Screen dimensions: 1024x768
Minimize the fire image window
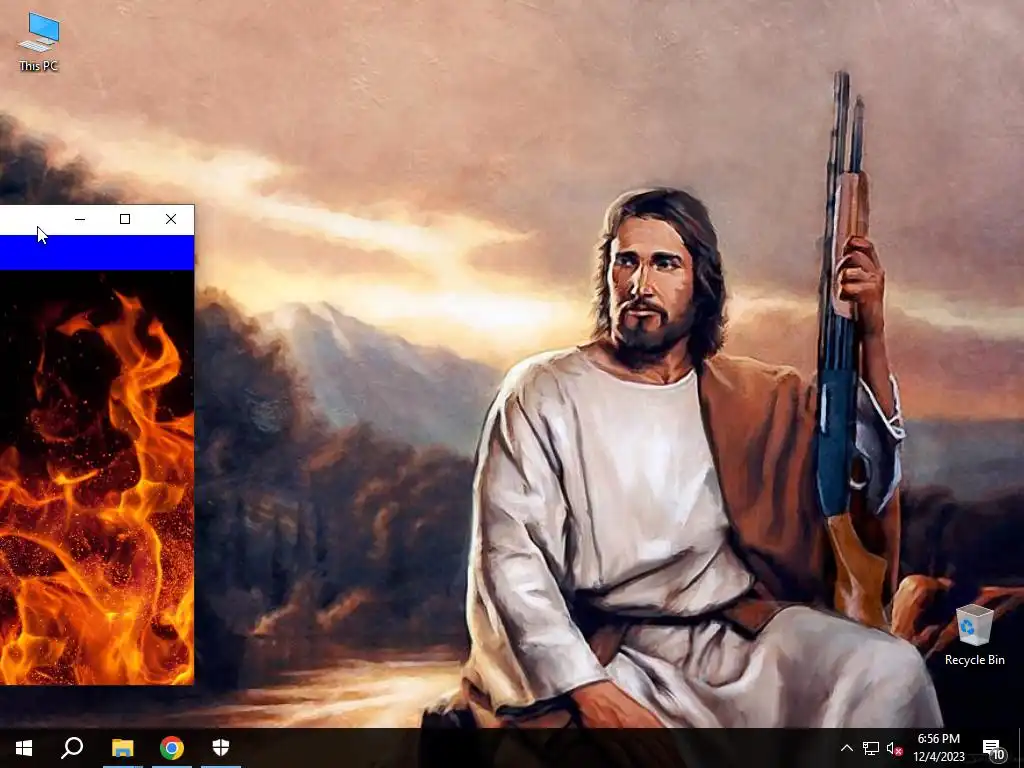coord(80,219)
